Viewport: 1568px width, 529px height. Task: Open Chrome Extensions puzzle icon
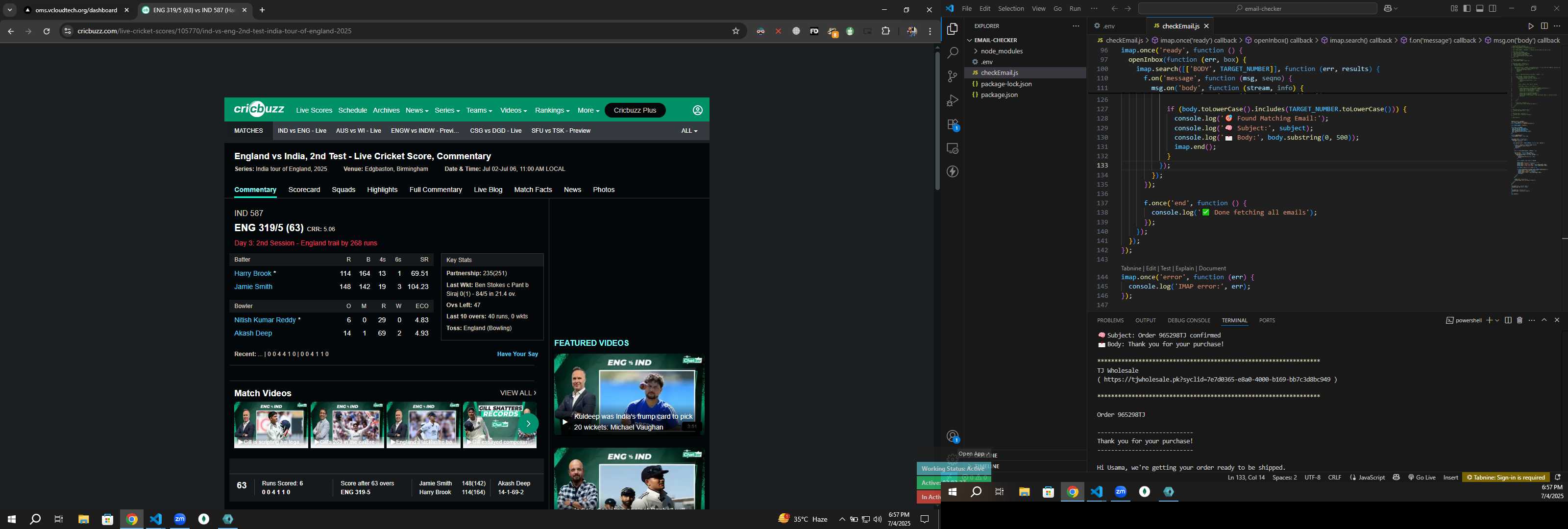coord(885,31)
